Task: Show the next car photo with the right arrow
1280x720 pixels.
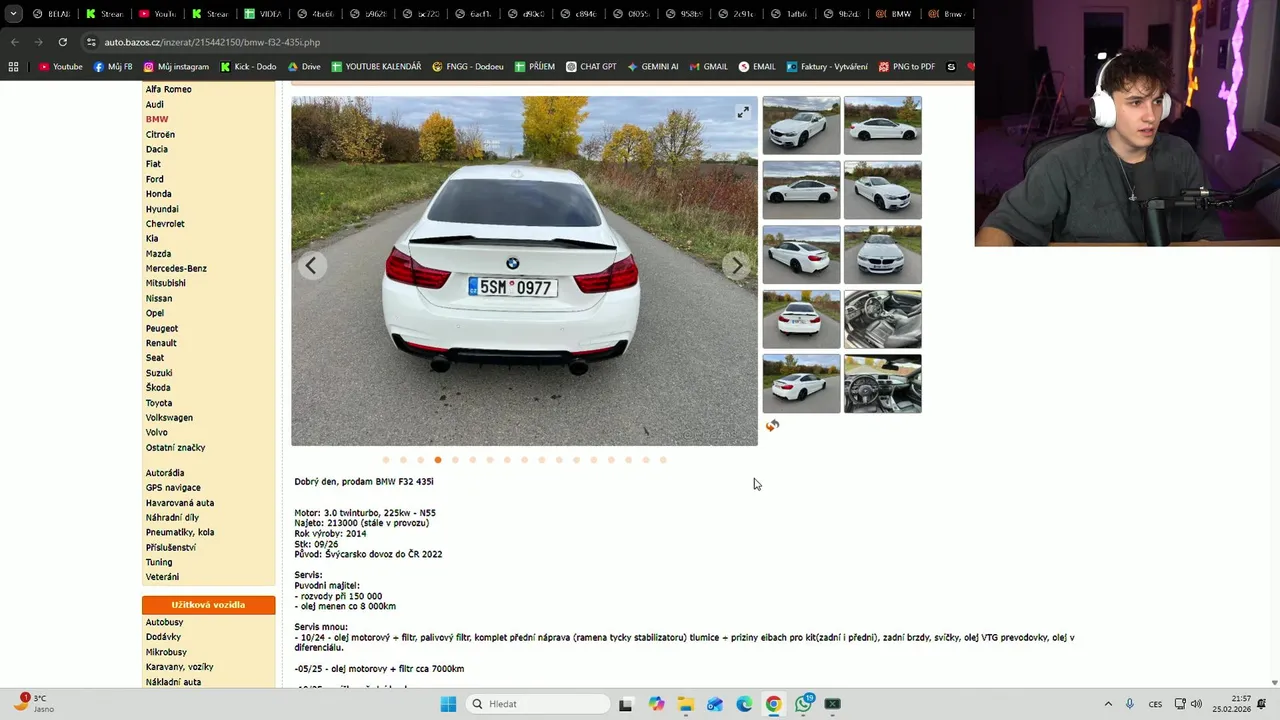Action: tap(737, 265)
